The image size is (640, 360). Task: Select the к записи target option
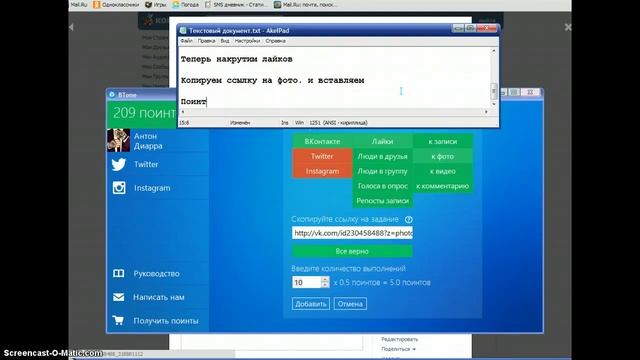[443, 141]
